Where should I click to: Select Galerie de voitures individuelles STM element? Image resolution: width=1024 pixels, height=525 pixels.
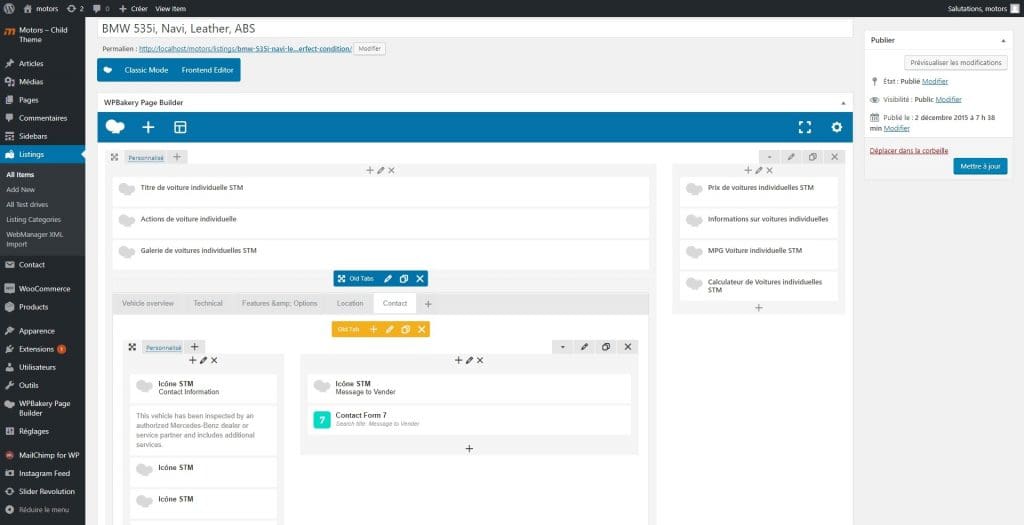pyautogui.click(x=381, y=251)
